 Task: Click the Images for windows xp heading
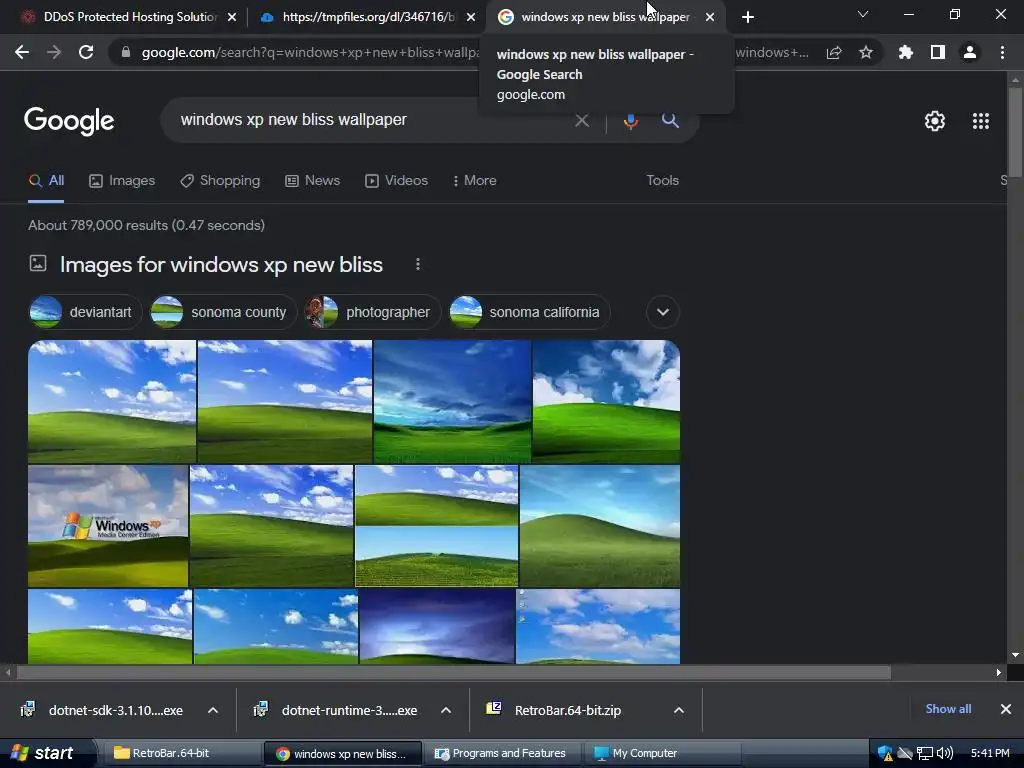pos(221,264)
